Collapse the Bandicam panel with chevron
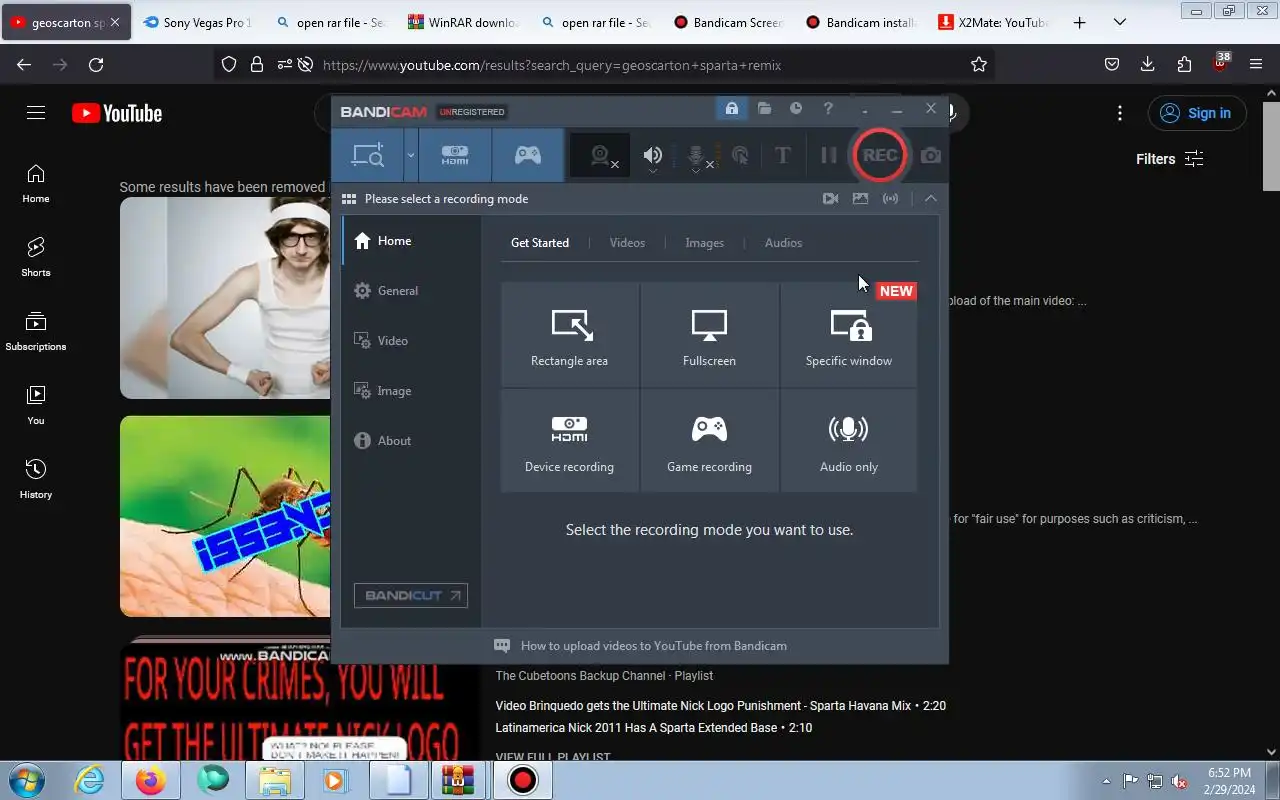The height and width of the screenshot is (800, 1280). tap(931, 199)
